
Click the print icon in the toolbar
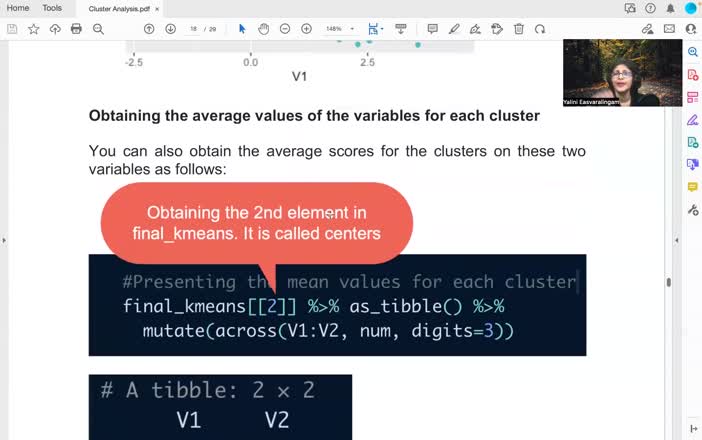click(76, 29)
